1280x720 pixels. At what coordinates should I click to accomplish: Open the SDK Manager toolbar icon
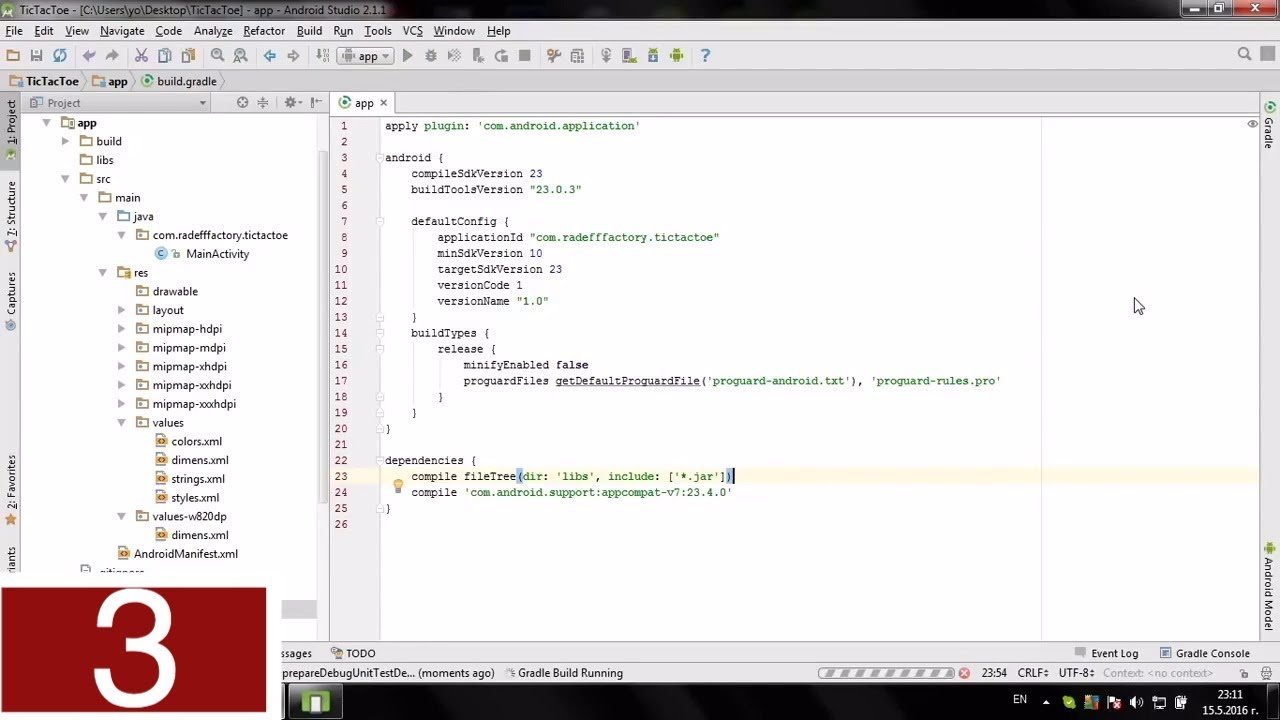[x=653, y=56]
